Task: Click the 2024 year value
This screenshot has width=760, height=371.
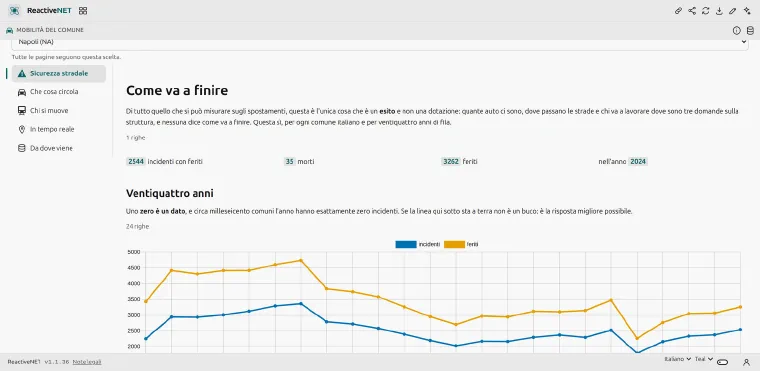Action: (x=638, y=162)
